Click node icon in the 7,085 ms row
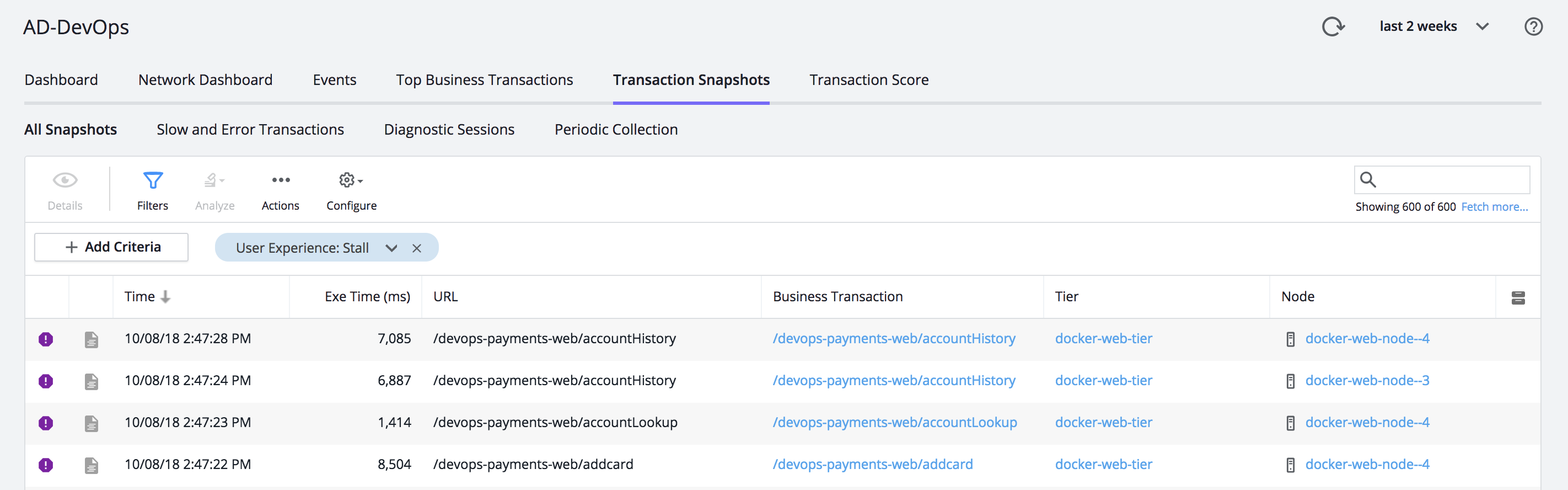The height and width of the screenshot is (490, 1568). click(1290, 339)
